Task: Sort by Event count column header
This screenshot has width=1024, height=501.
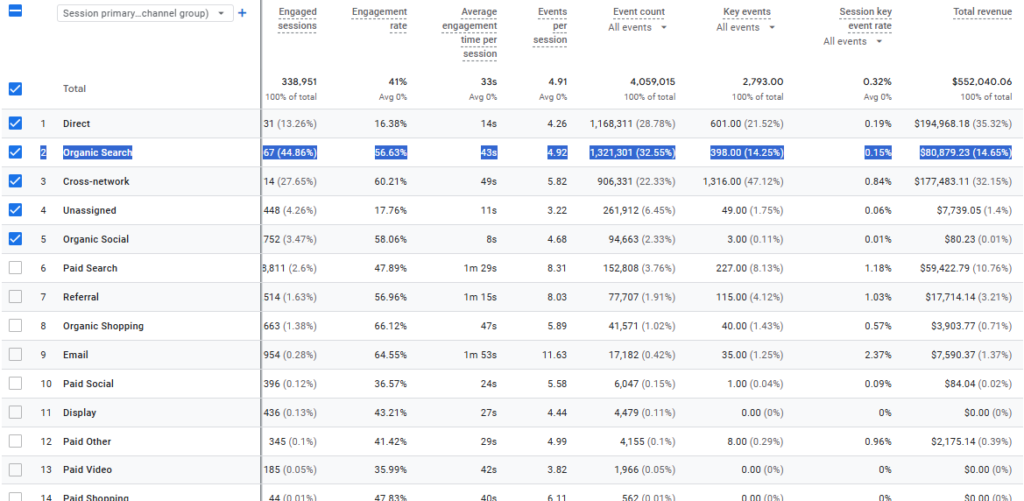Action: click(x=639, y=12)
